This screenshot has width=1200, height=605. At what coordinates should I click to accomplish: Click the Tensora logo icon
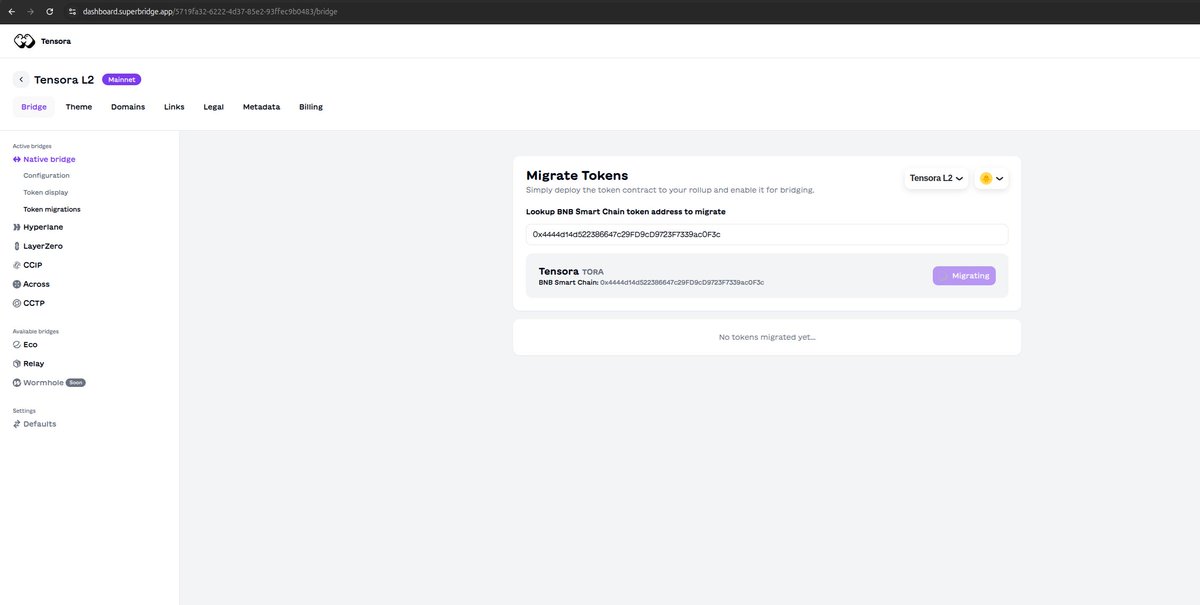click(x=24, y=41)
